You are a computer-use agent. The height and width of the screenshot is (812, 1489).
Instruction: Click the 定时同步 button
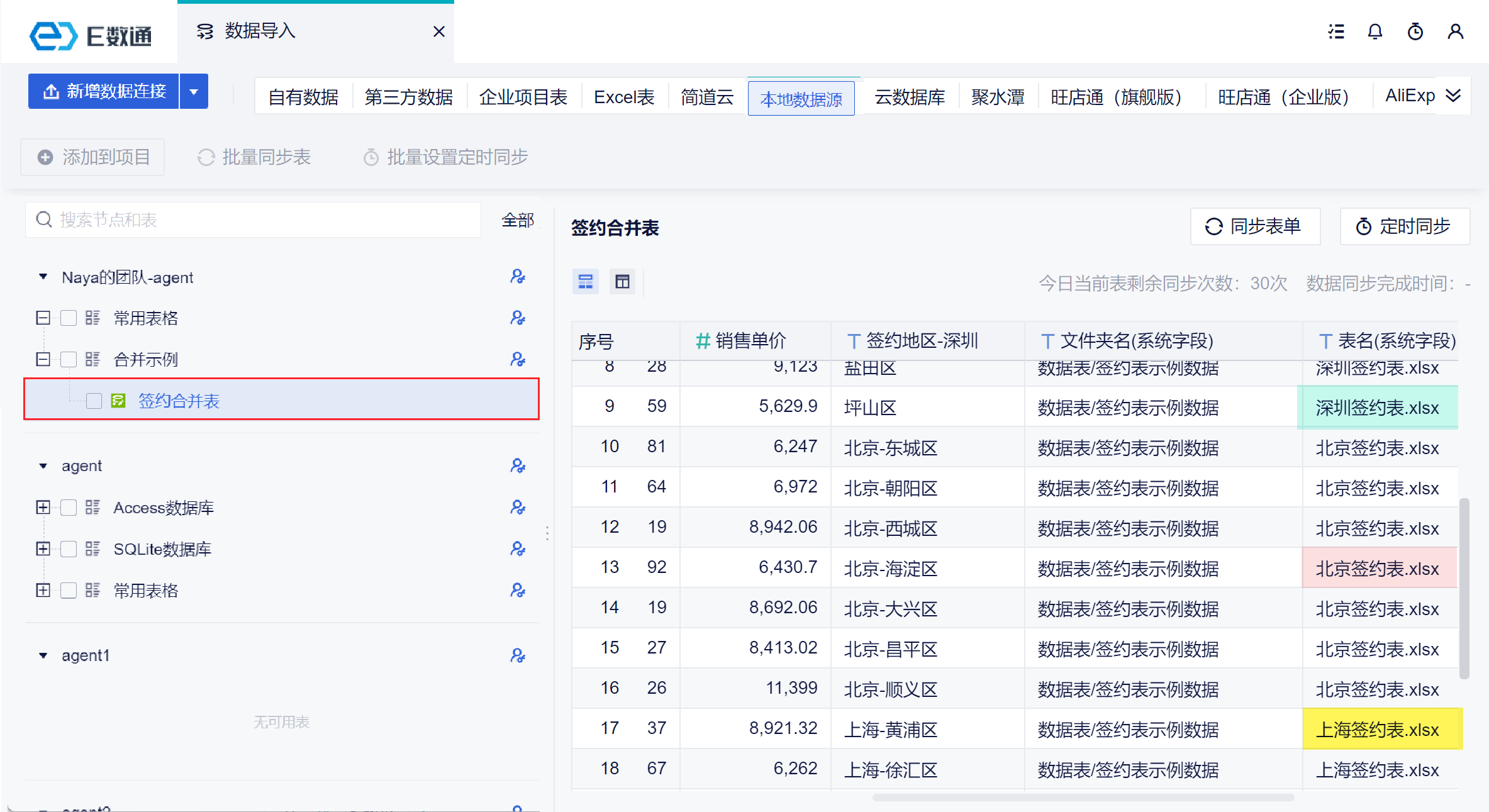click(1405, 226)
